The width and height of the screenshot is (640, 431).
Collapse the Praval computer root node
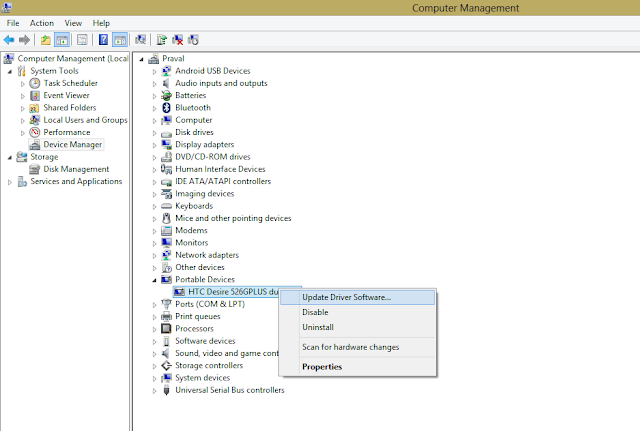tap(141, 60)
